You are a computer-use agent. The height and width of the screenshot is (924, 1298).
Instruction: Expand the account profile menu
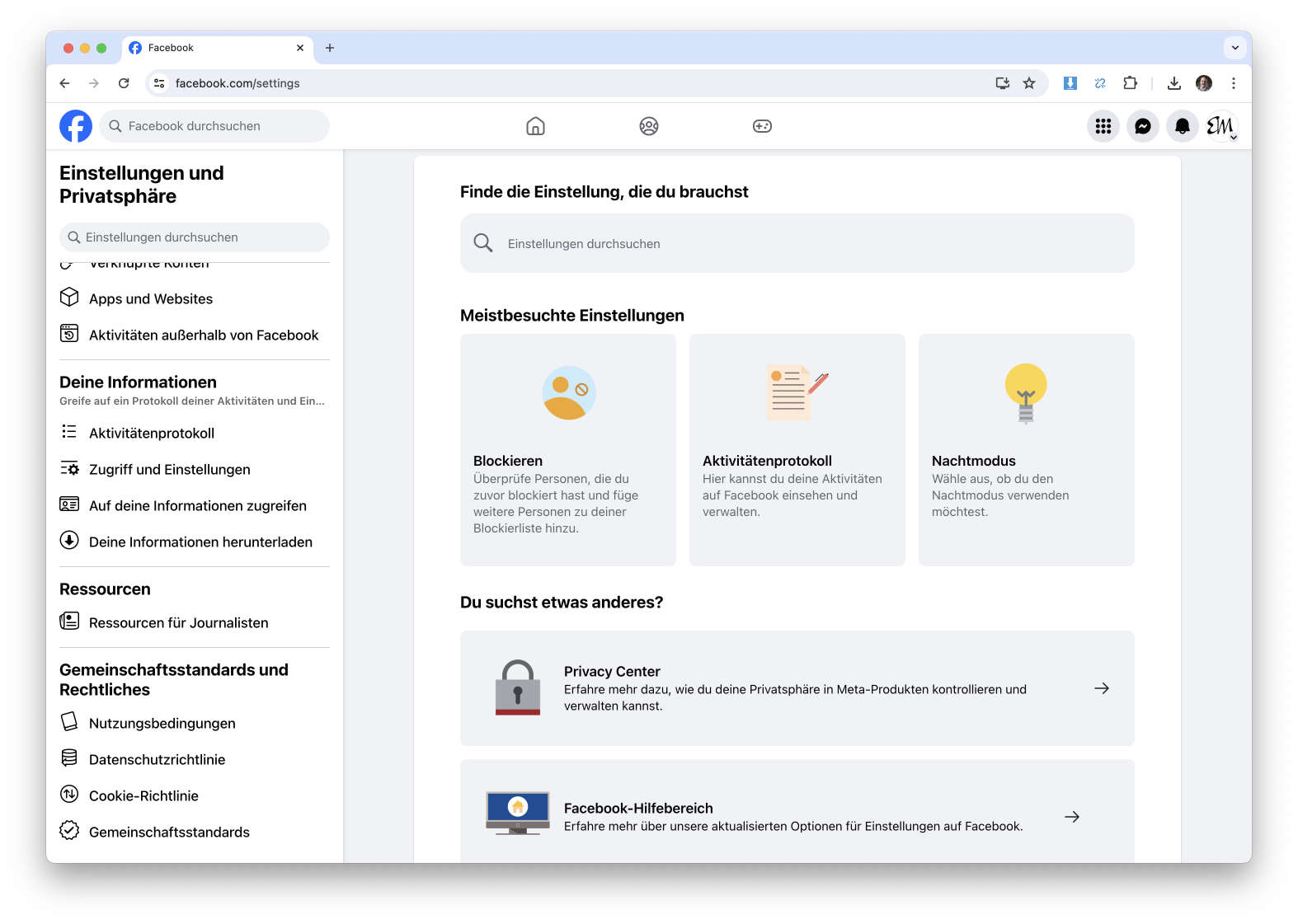coord(1221,126)
